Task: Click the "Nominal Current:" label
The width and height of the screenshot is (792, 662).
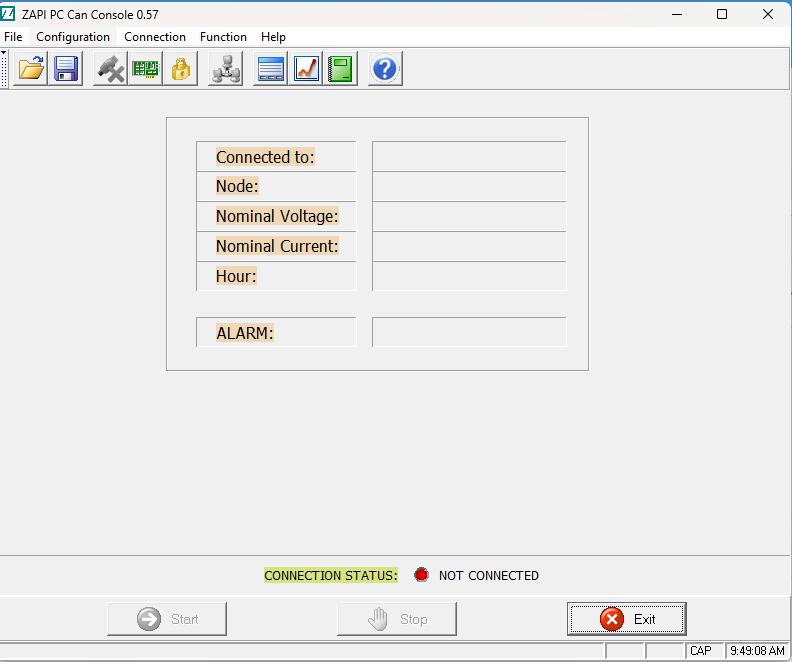Action: pyautogui.click(x=277, y=246)
